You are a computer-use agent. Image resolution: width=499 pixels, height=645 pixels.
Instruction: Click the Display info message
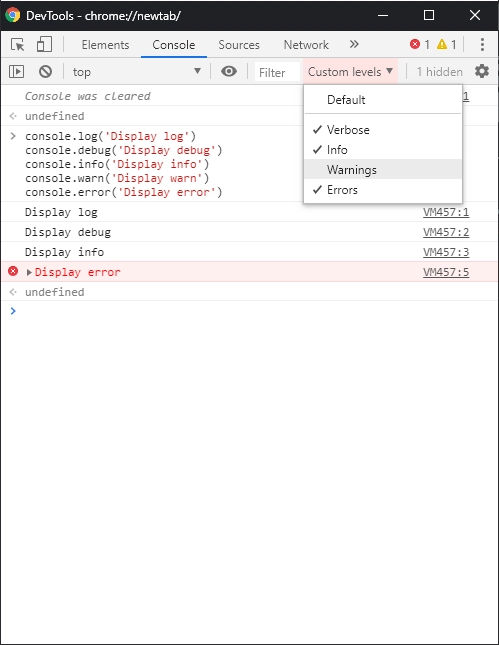point(64,252)
